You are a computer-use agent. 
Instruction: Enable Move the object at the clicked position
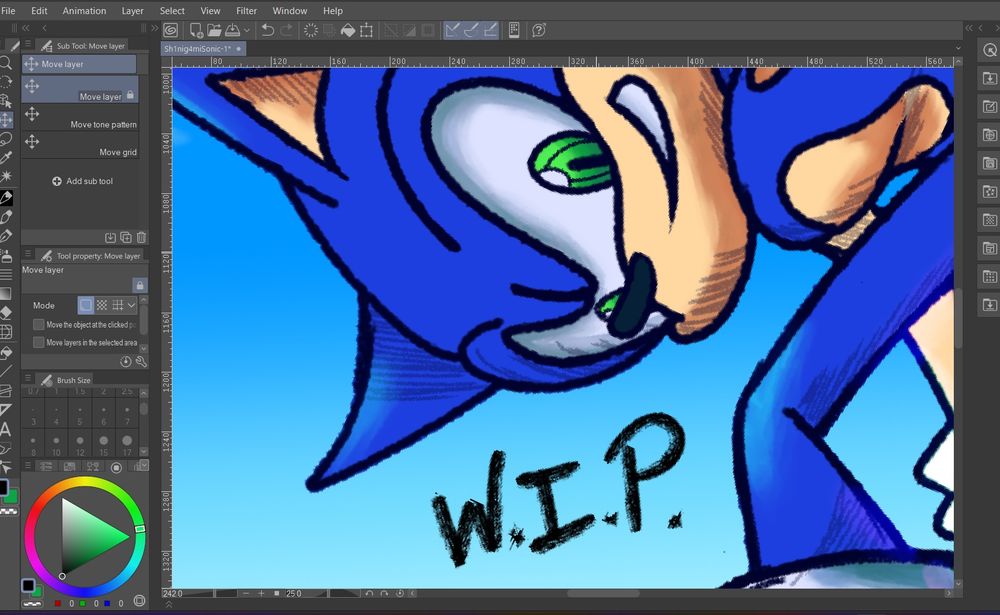pos(39,325)
